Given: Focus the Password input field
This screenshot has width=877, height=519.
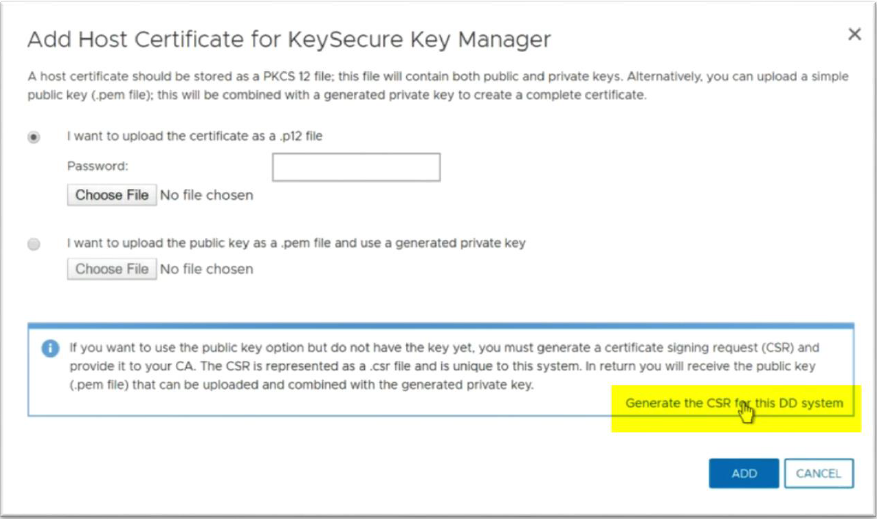Looking at the screenshot, I should [x=356, y=167].
